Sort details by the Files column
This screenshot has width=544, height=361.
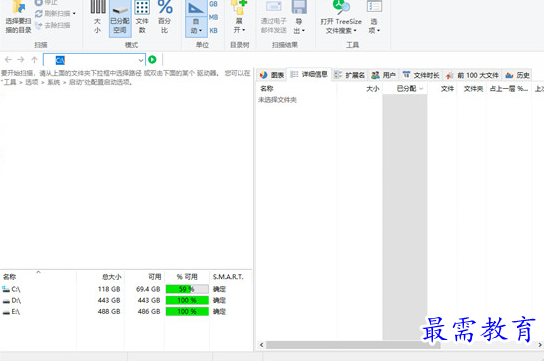click(x=442, y=89)
